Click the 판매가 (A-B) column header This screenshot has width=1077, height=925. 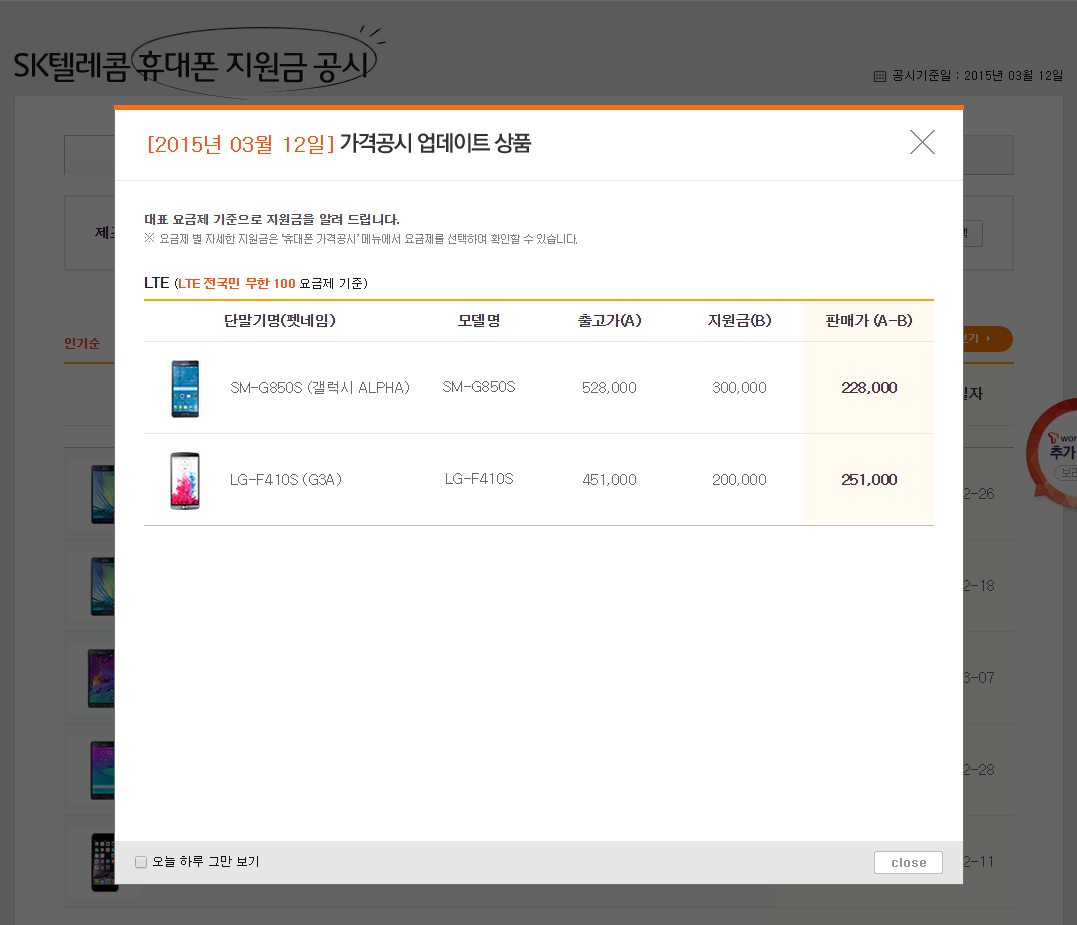pos(868,321)
